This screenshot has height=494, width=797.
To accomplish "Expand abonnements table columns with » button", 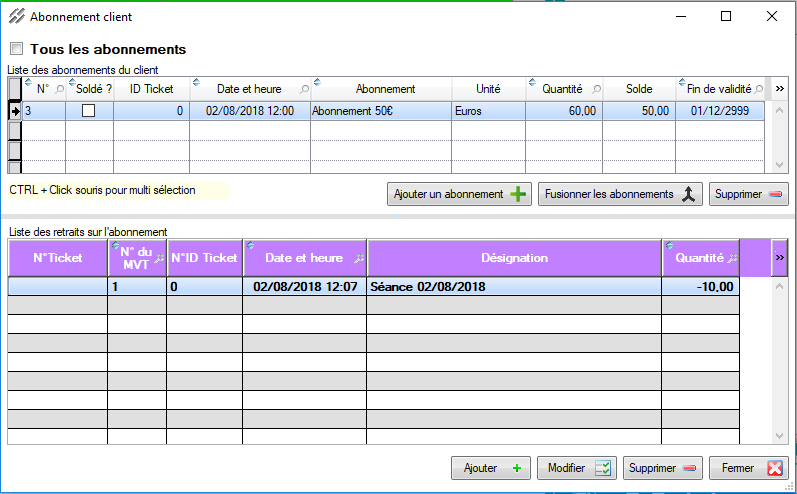I will (x=780, y=89).
